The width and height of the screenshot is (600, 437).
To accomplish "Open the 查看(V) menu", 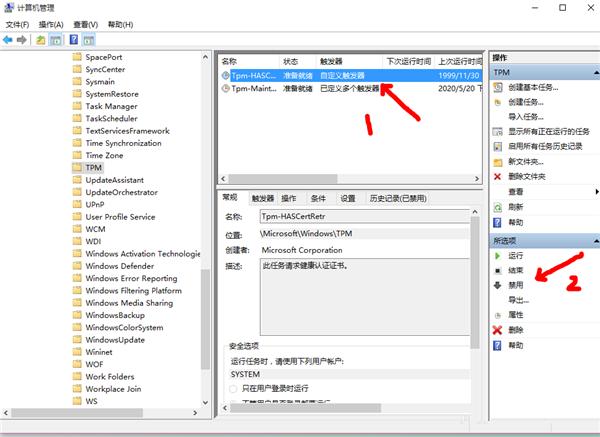I will [85, 25].
